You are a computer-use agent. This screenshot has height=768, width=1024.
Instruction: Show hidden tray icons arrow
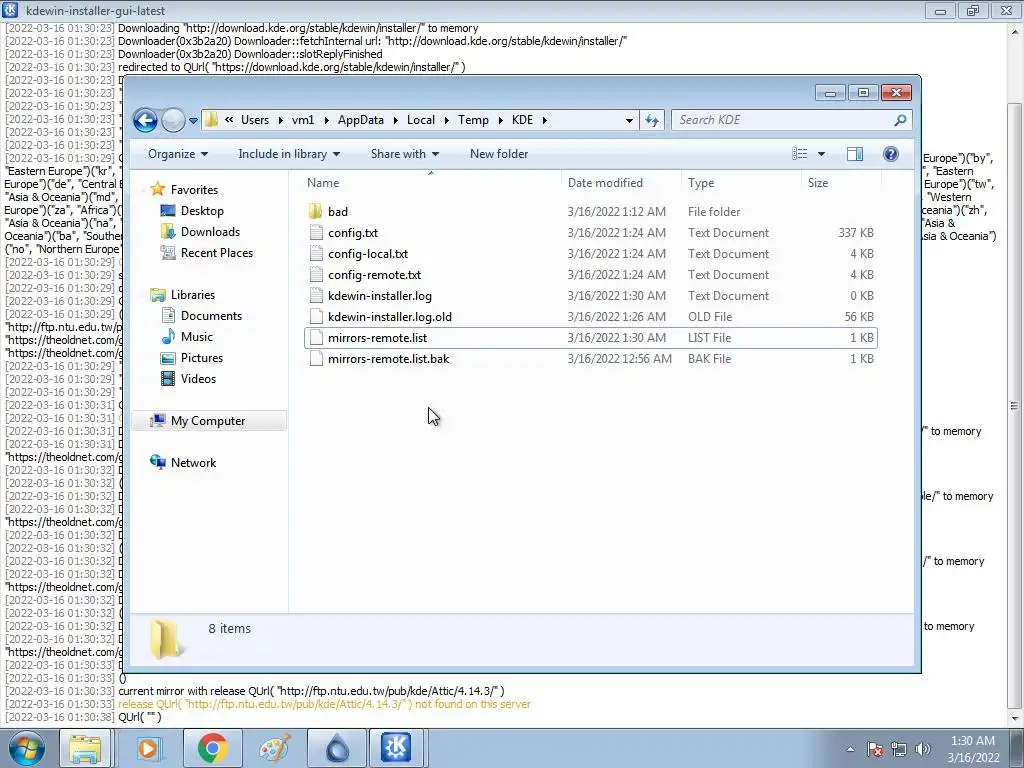click(x=850, y=749)
